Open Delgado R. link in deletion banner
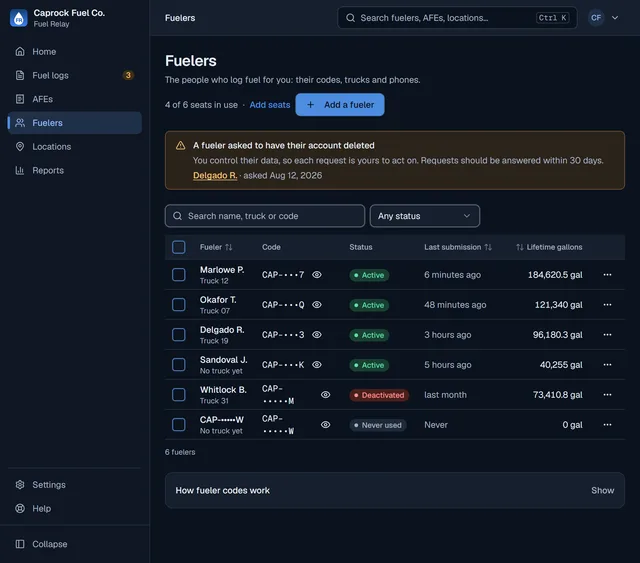Image resolution: width=640 pixels, height=563 pixels. [215, 176]
